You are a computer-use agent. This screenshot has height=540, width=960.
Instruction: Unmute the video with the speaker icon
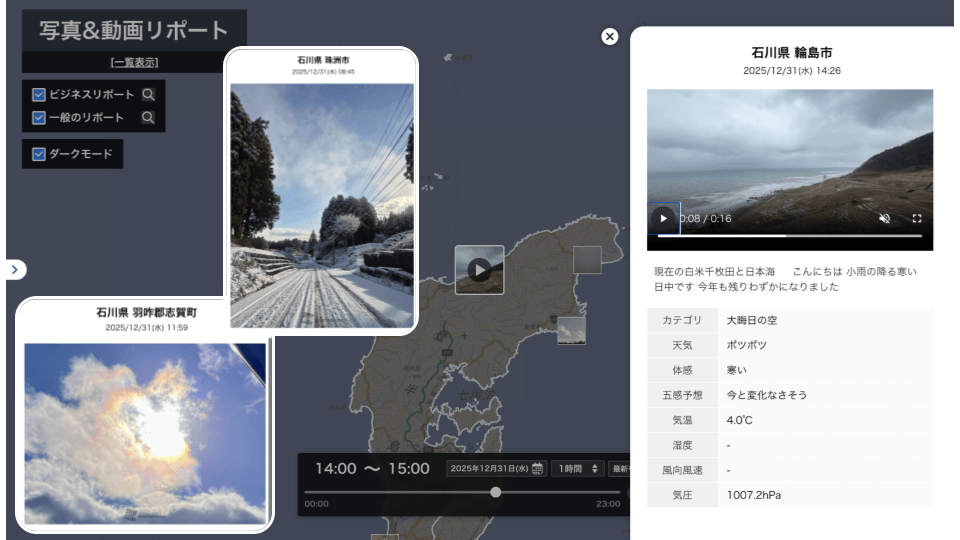click(x=885, y=218)
